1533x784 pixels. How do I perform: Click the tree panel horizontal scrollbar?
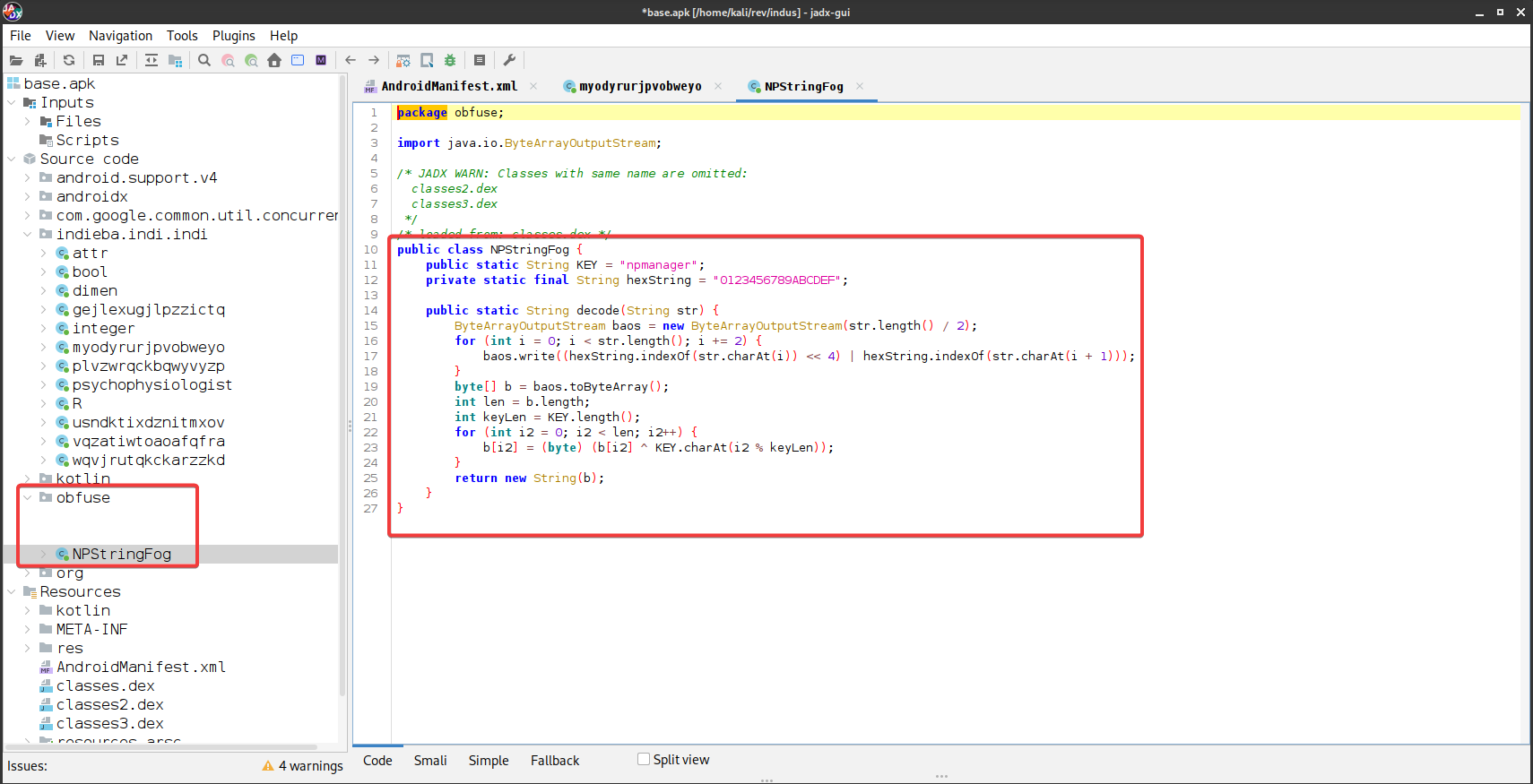click(x=161, y=746)
